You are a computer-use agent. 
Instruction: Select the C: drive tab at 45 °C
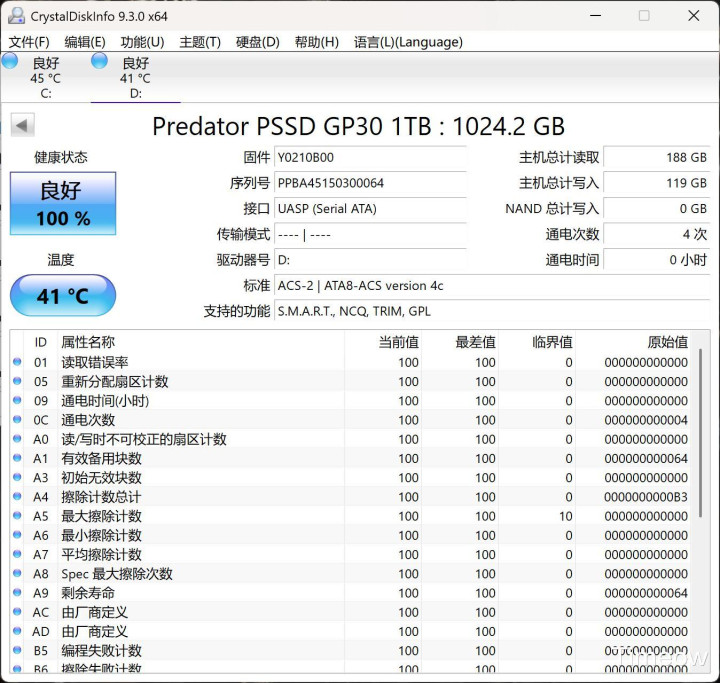pos(45,77)
